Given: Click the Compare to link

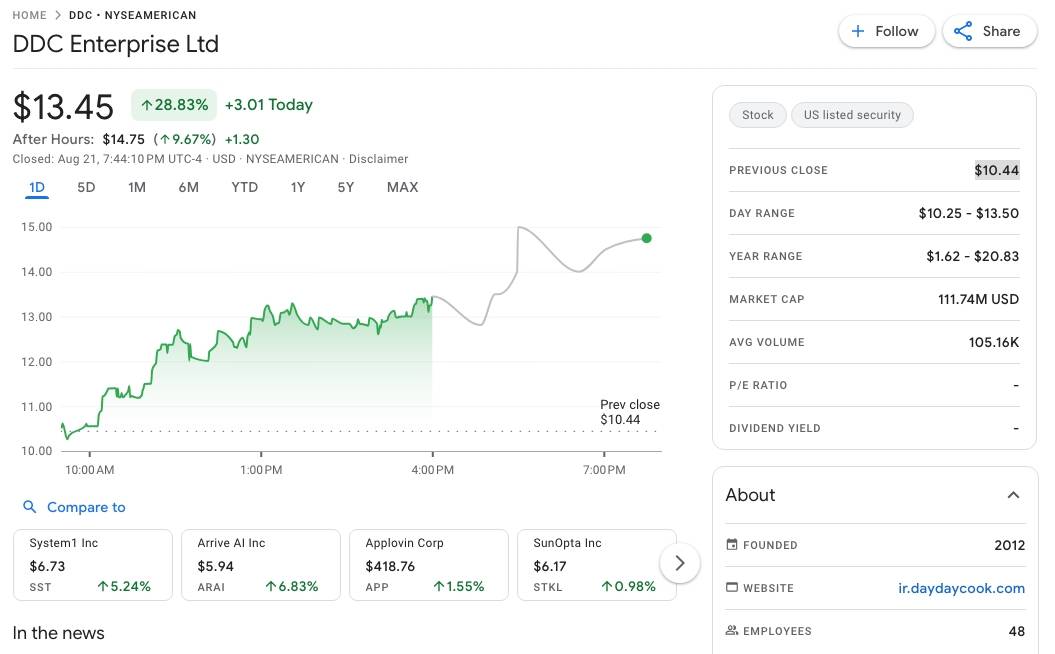Looking at the screenshot, I should (x=86, y=507).
